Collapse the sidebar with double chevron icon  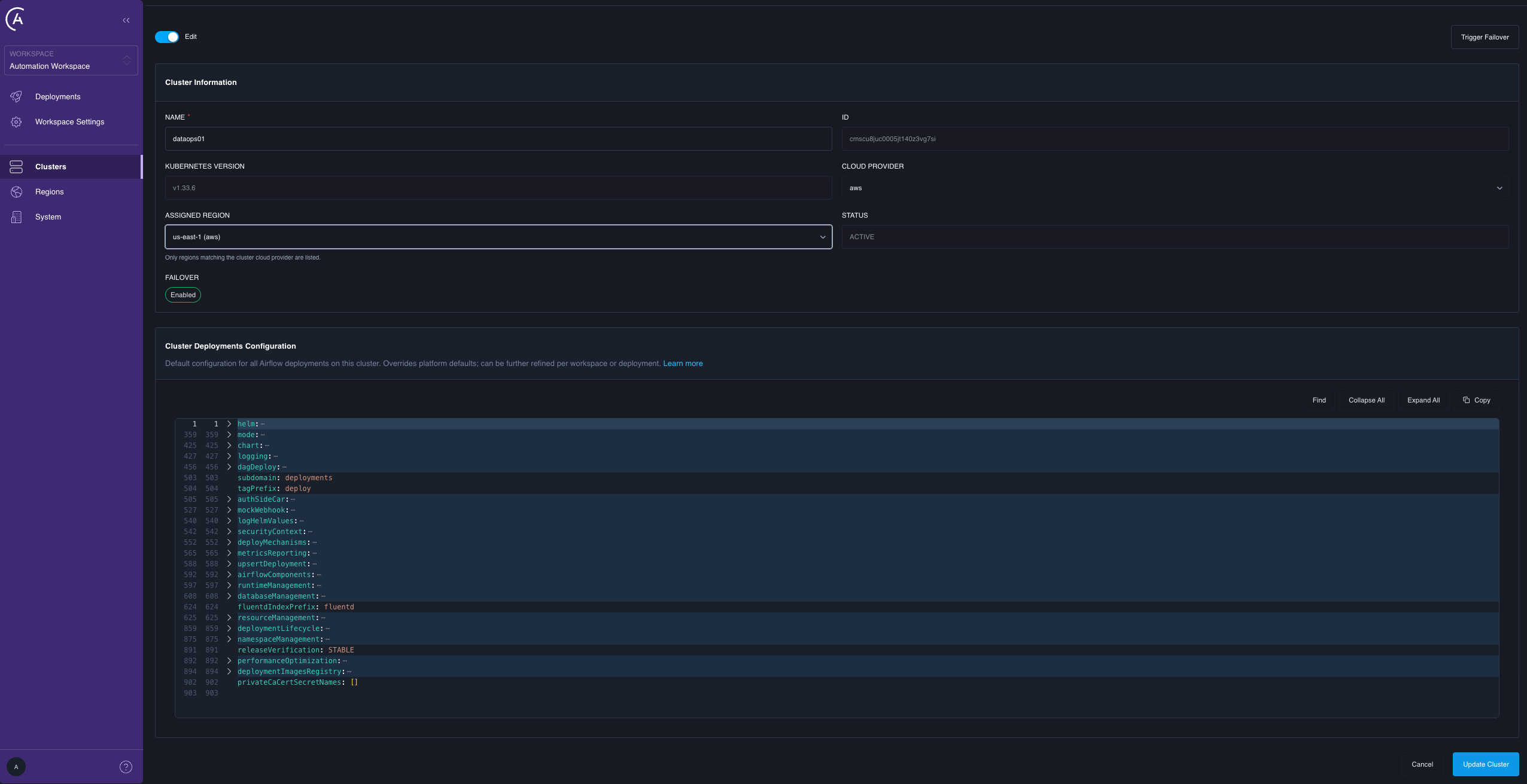click(126, 20)
